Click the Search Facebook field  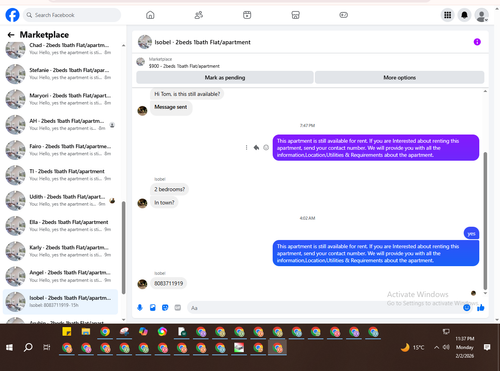click(x=72, y=15)
